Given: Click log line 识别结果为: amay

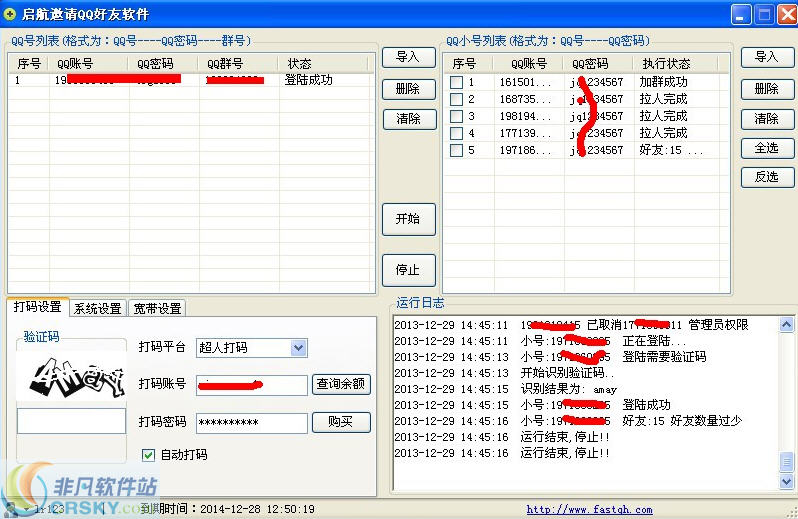Looking at the screenshot, I should tap(505, 389).
